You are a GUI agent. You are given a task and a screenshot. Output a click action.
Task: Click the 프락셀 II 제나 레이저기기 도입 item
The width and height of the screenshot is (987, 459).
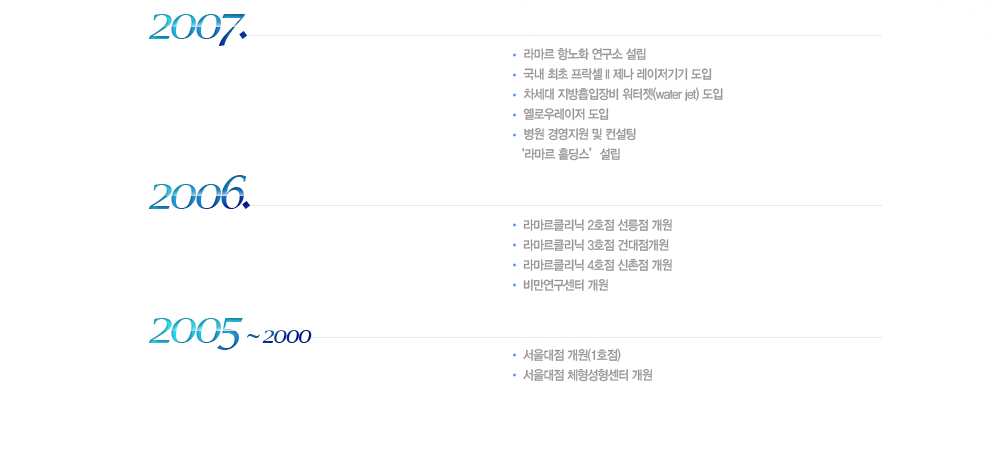pos(617,74)
